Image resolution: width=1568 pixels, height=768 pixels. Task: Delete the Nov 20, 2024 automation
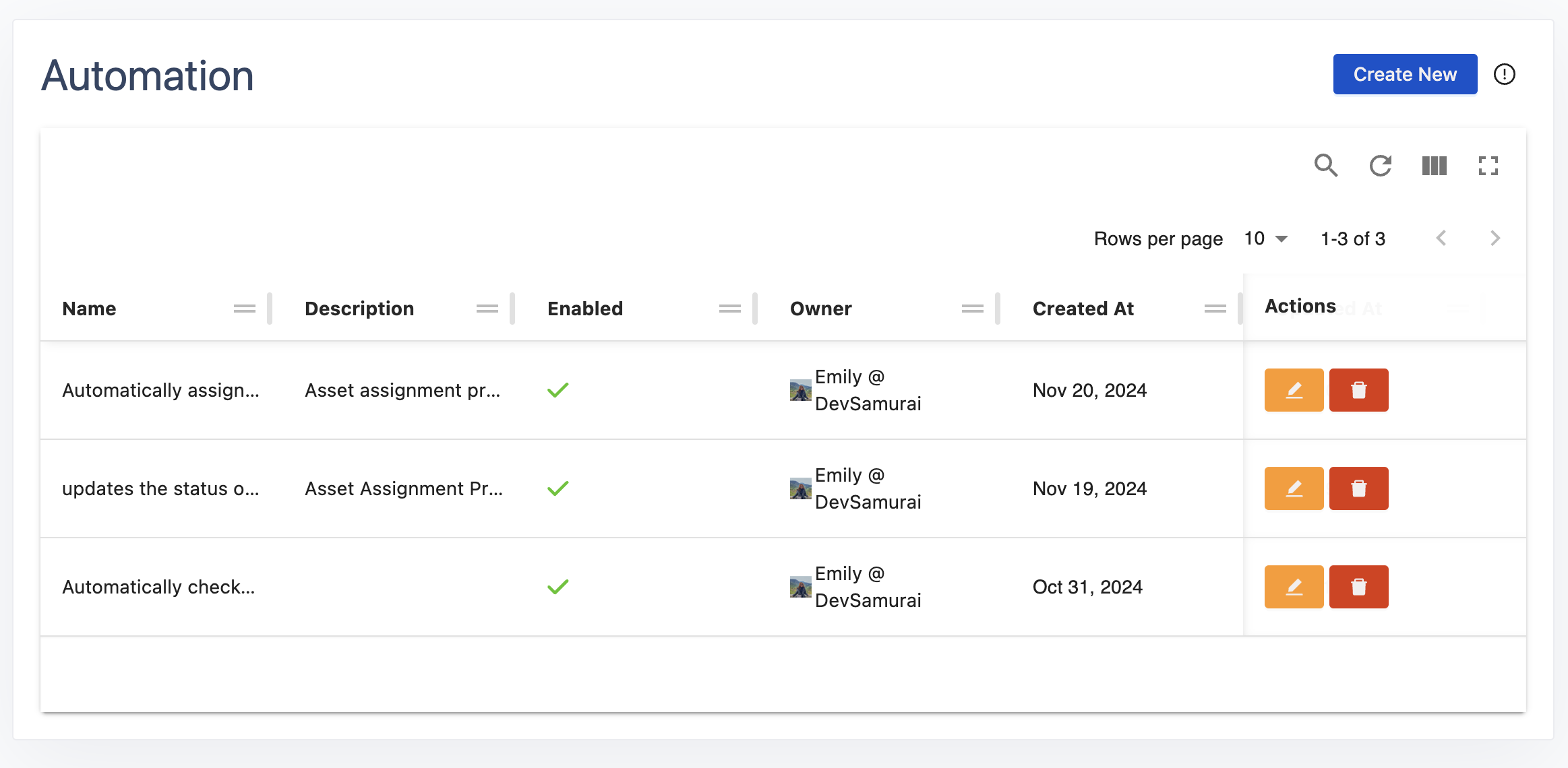[1358, 390]
